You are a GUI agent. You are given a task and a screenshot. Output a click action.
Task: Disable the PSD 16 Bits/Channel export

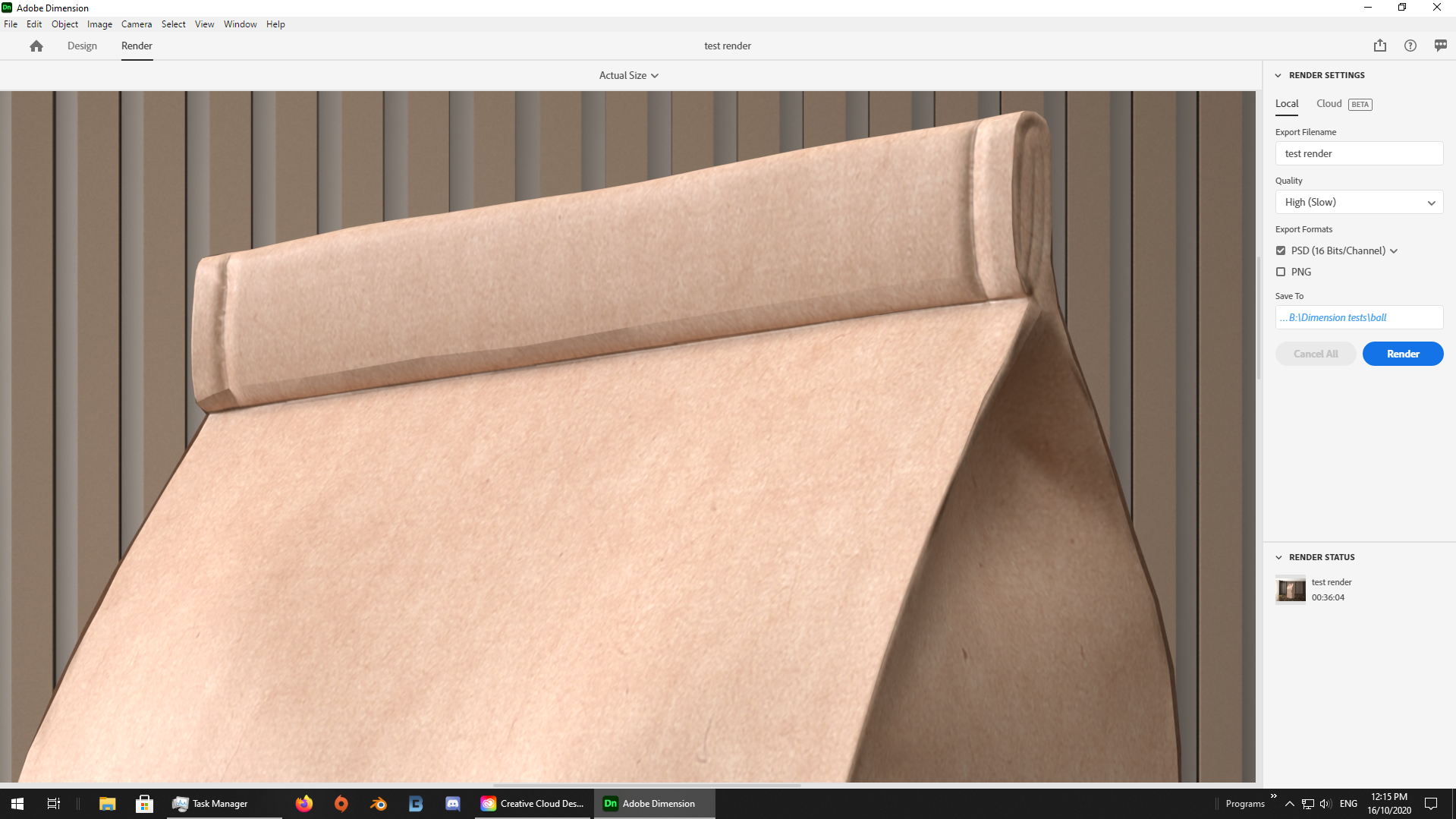coord(1280,250)
